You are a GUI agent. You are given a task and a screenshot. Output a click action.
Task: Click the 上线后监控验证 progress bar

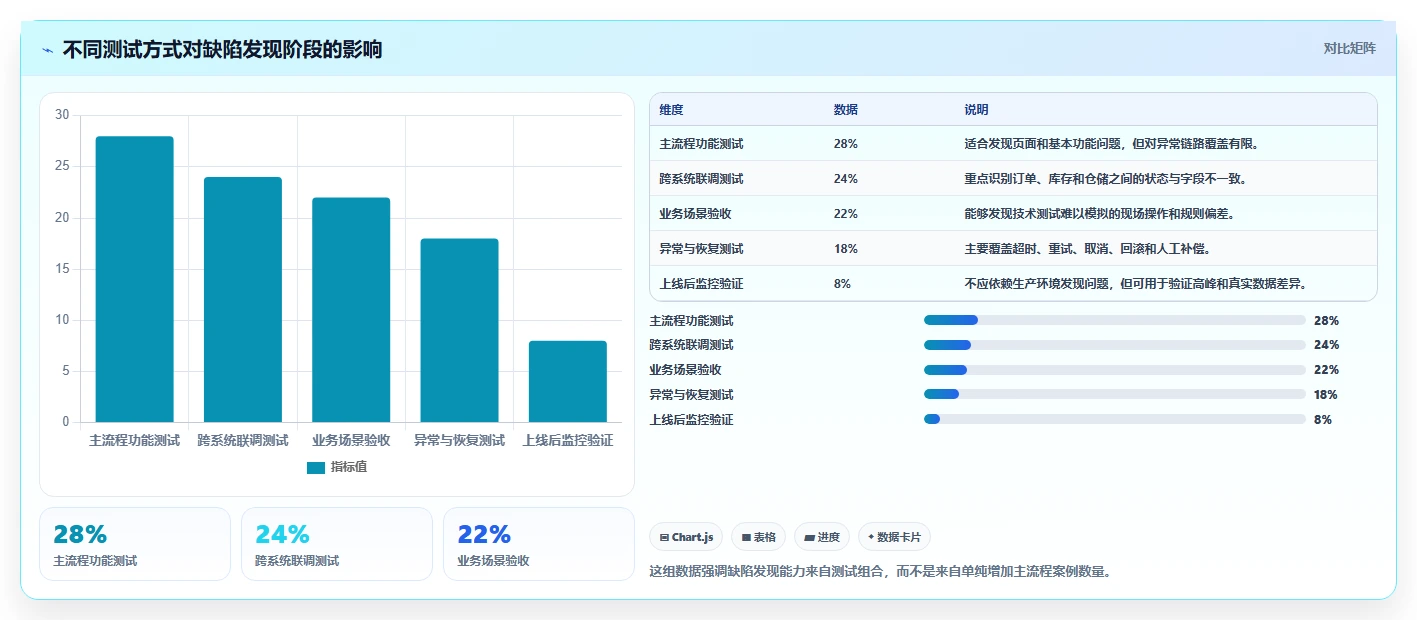tap(1115, 419)
